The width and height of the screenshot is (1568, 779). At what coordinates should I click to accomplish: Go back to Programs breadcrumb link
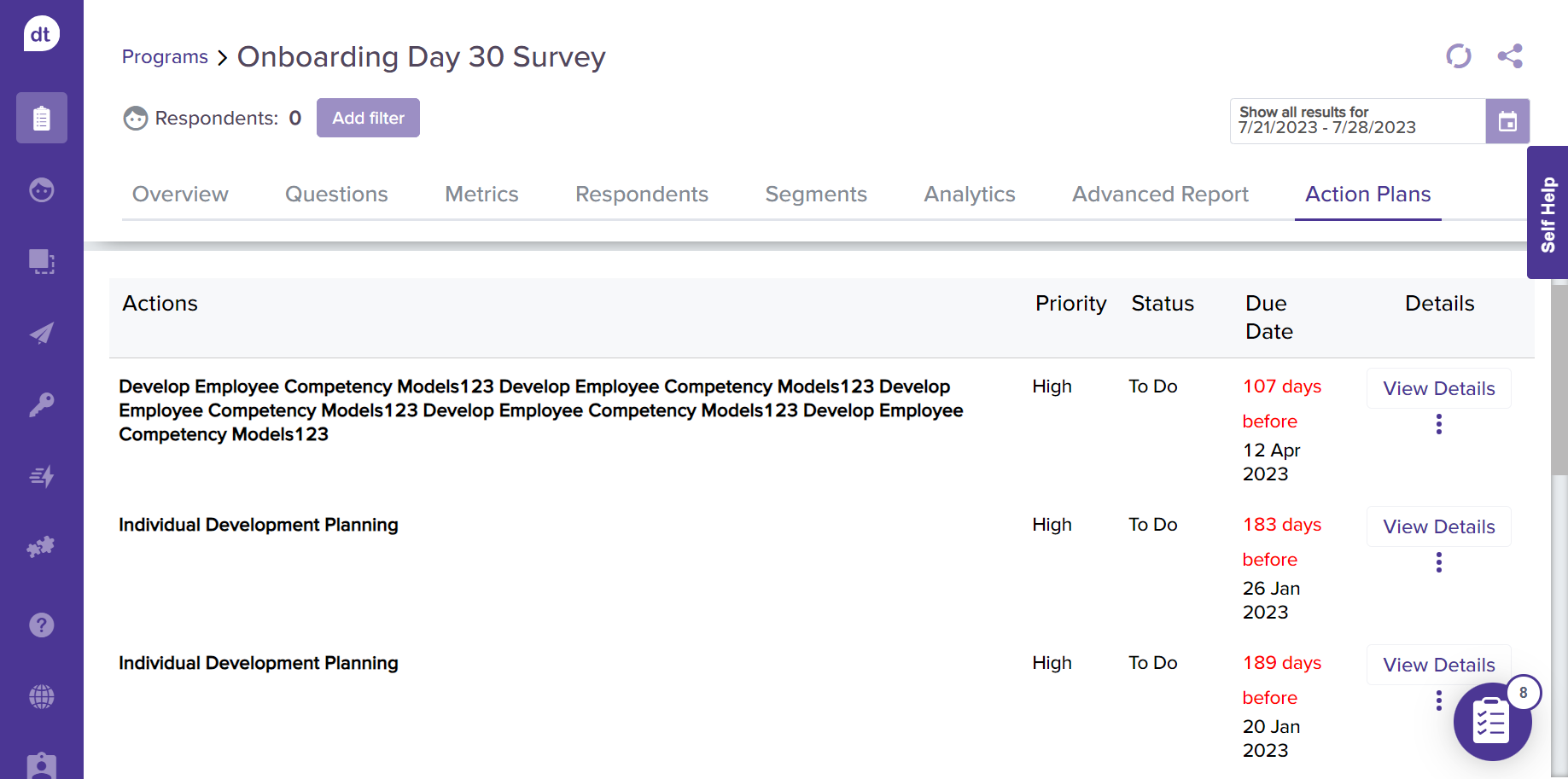coord(165,57)
